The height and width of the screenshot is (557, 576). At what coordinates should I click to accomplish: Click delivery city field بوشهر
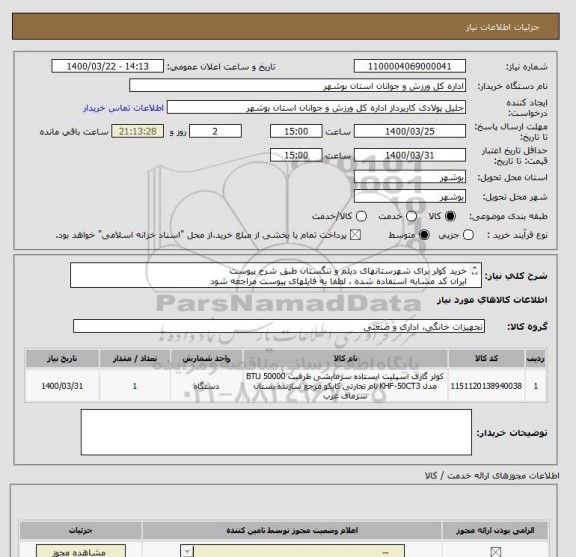[410, 197]
